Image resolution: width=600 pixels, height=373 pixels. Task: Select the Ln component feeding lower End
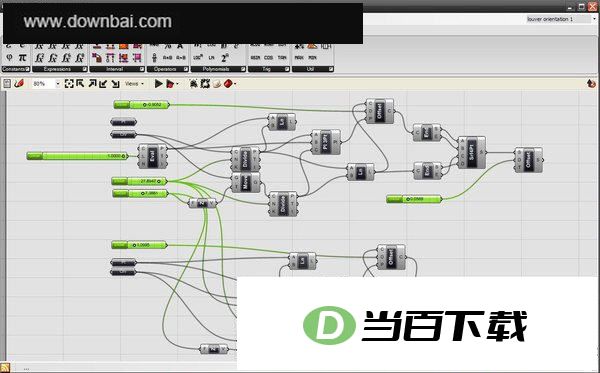[360, 172]
